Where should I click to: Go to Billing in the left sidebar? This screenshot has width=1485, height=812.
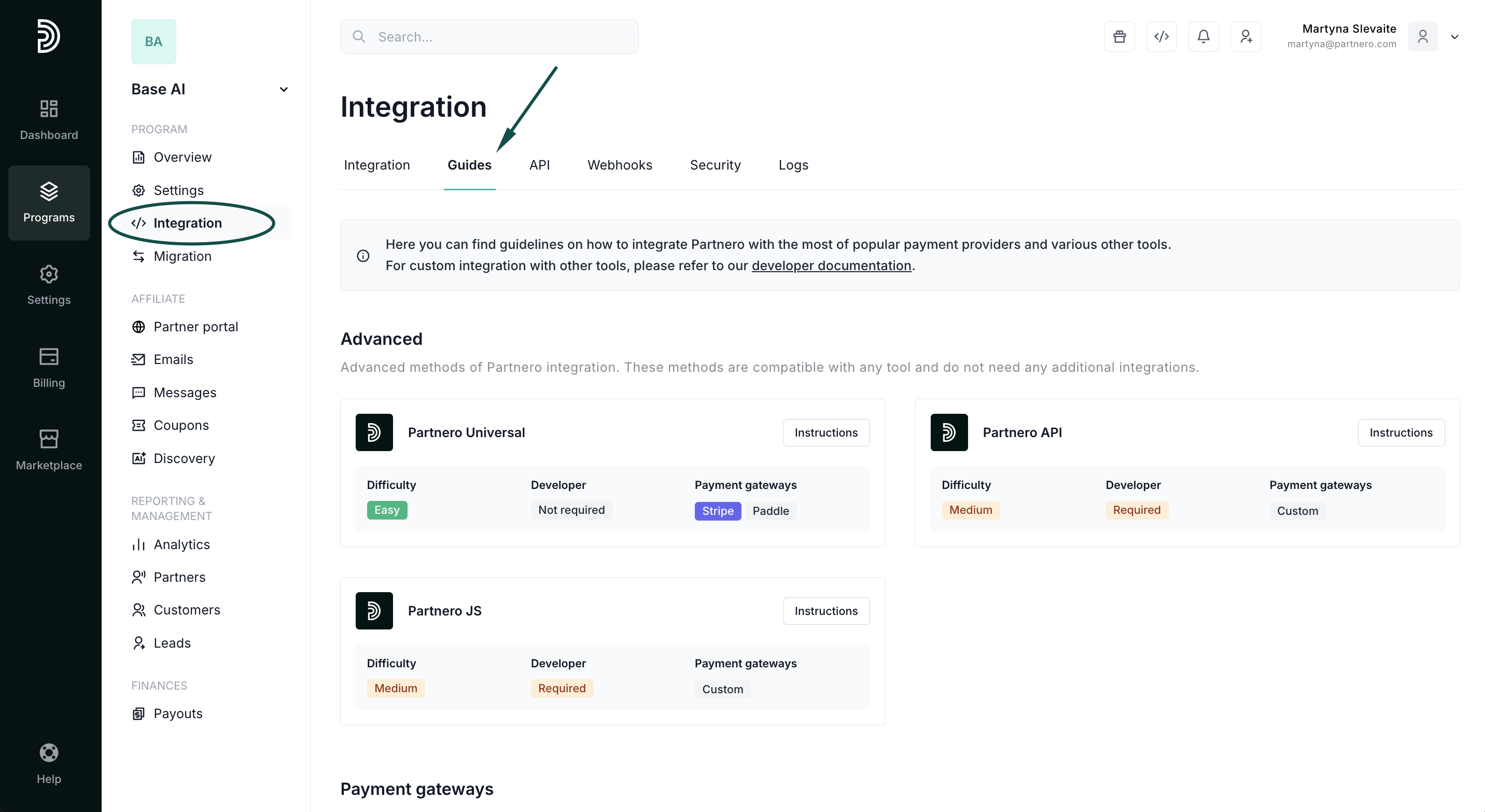[49, 367]
